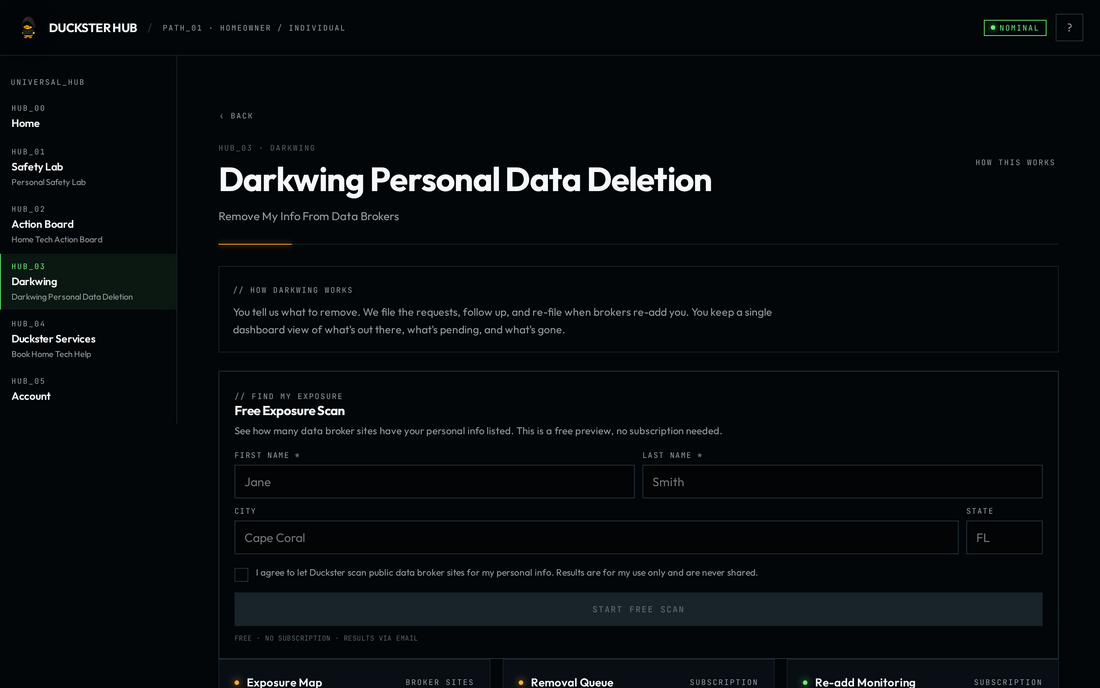Image resolution: width=1100 pixels, height=688 pixels.
Task: Click the State input field
Action: [1004, 538]
